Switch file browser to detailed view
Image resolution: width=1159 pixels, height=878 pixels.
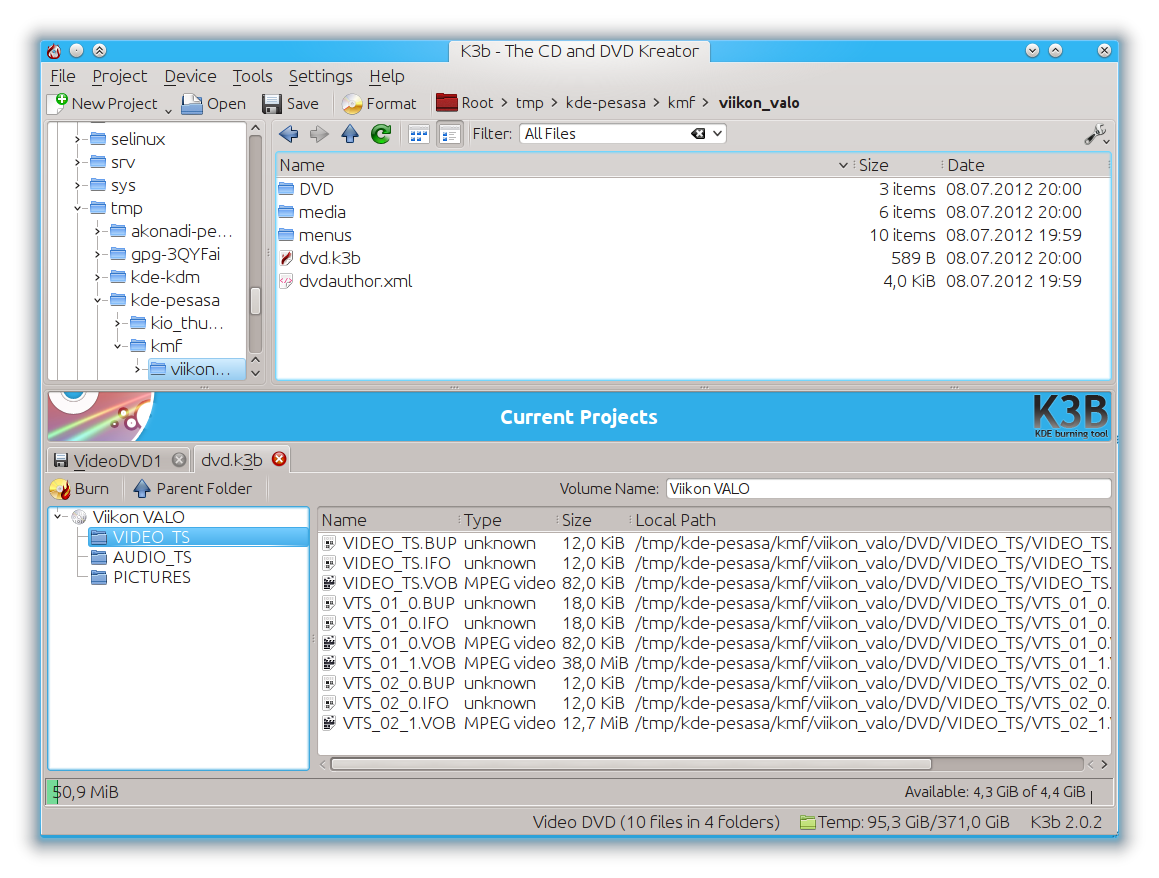[449, 135]
